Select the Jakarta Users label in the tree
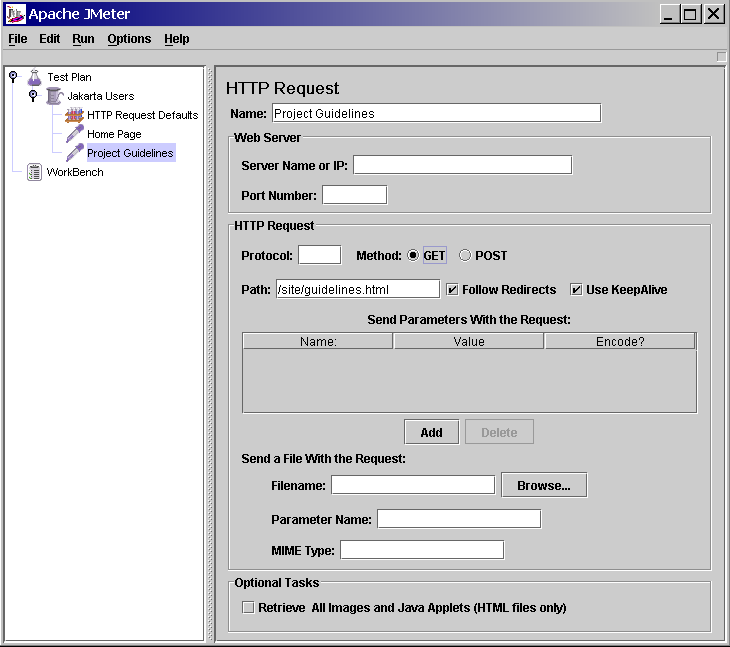This screenshot has height=647, width=730. click(x=101, y=96)
